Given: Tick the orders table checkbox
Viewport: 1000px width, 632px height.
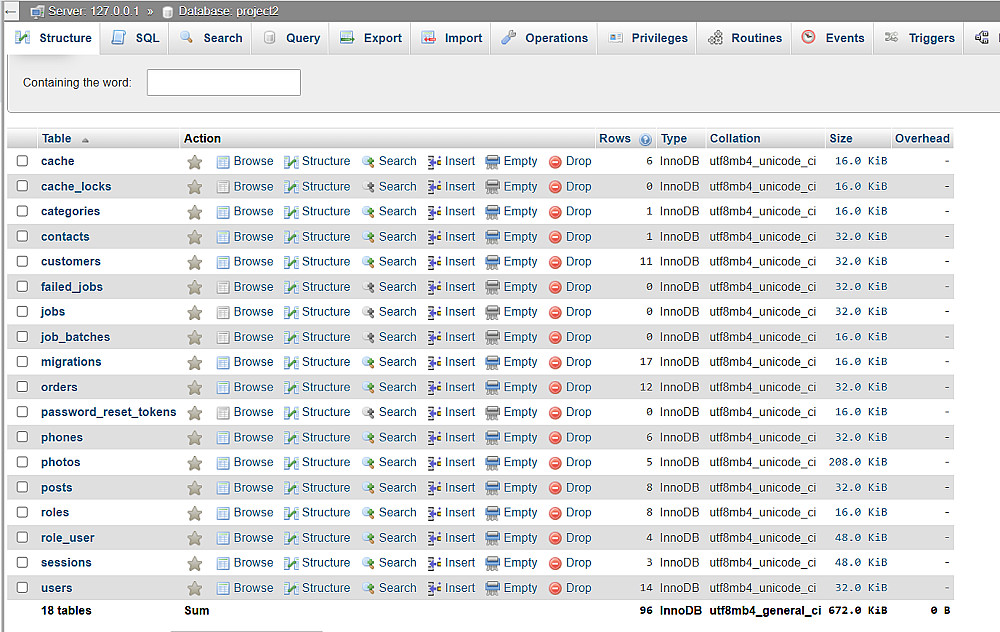Looking at the screenshot, I should pos(22,386).
